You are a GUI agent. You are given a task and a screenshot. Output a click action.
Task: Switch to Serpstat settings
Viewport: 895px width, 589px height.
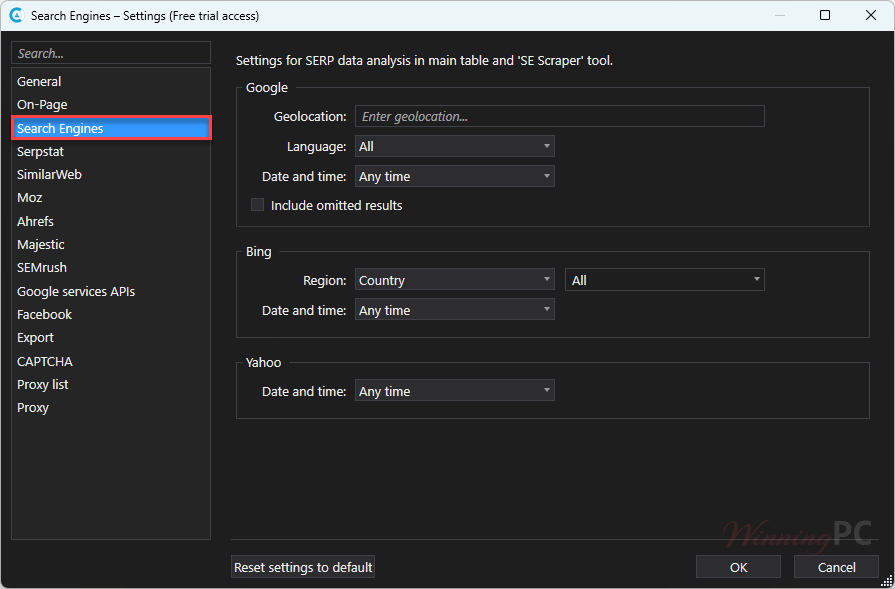click(42, 152)
